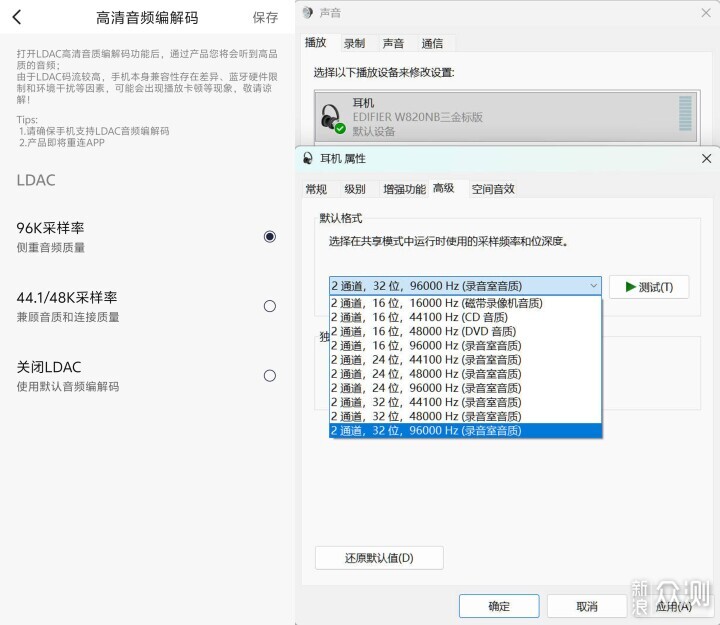Click the 高清音频编解码 page title
This screenshot has width=720, height=625.
click(x=147, y=17)
